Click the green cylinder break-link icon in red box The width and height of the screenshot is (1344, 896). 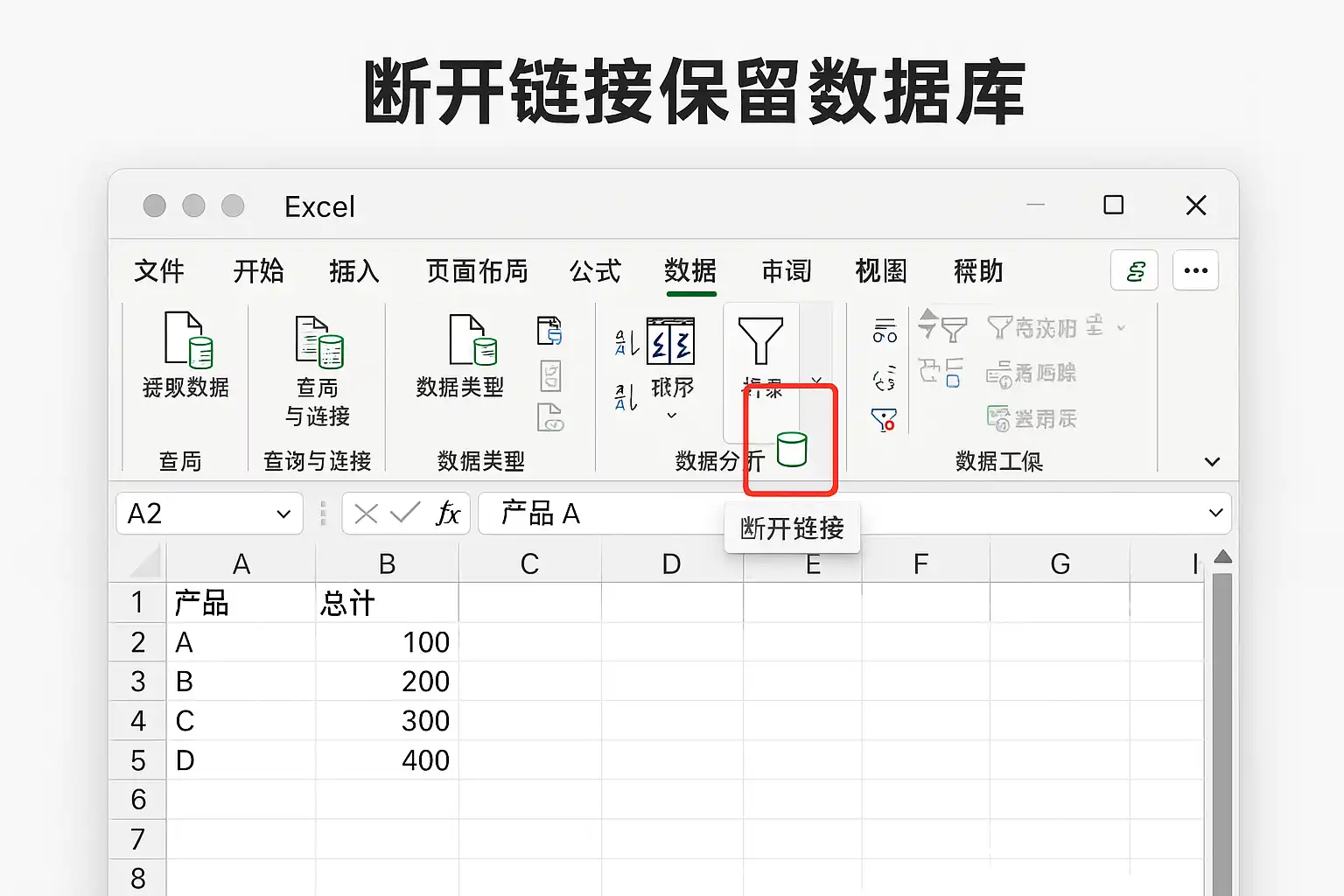coord(792,449)
